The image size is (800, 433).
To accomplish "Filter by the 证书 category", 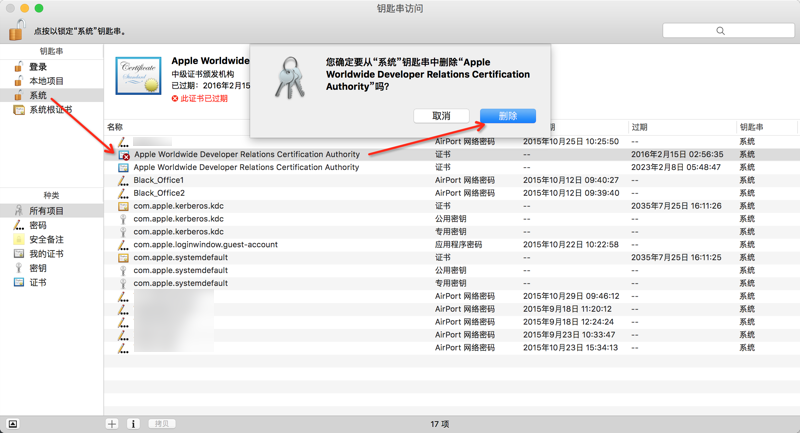I will pos(38,282).
